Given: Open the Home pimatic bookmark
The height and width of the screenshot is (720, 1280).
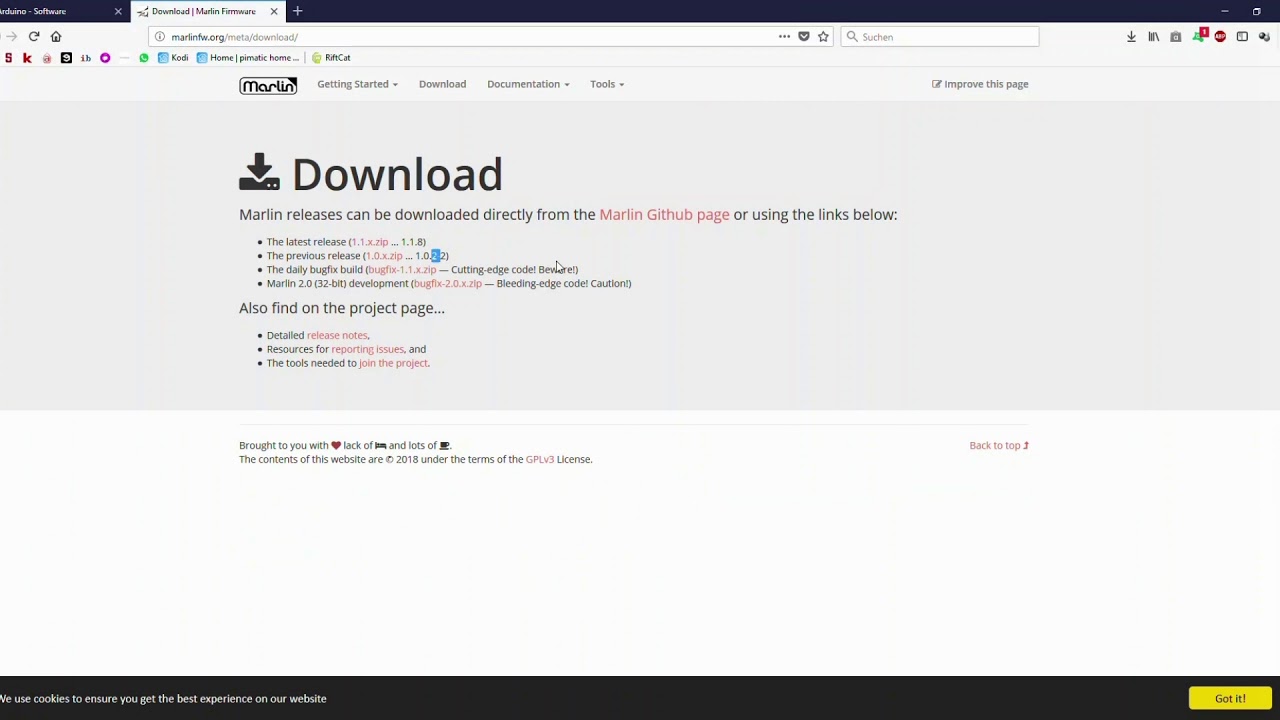Looking at the screenshot, I should pos(247,58).
